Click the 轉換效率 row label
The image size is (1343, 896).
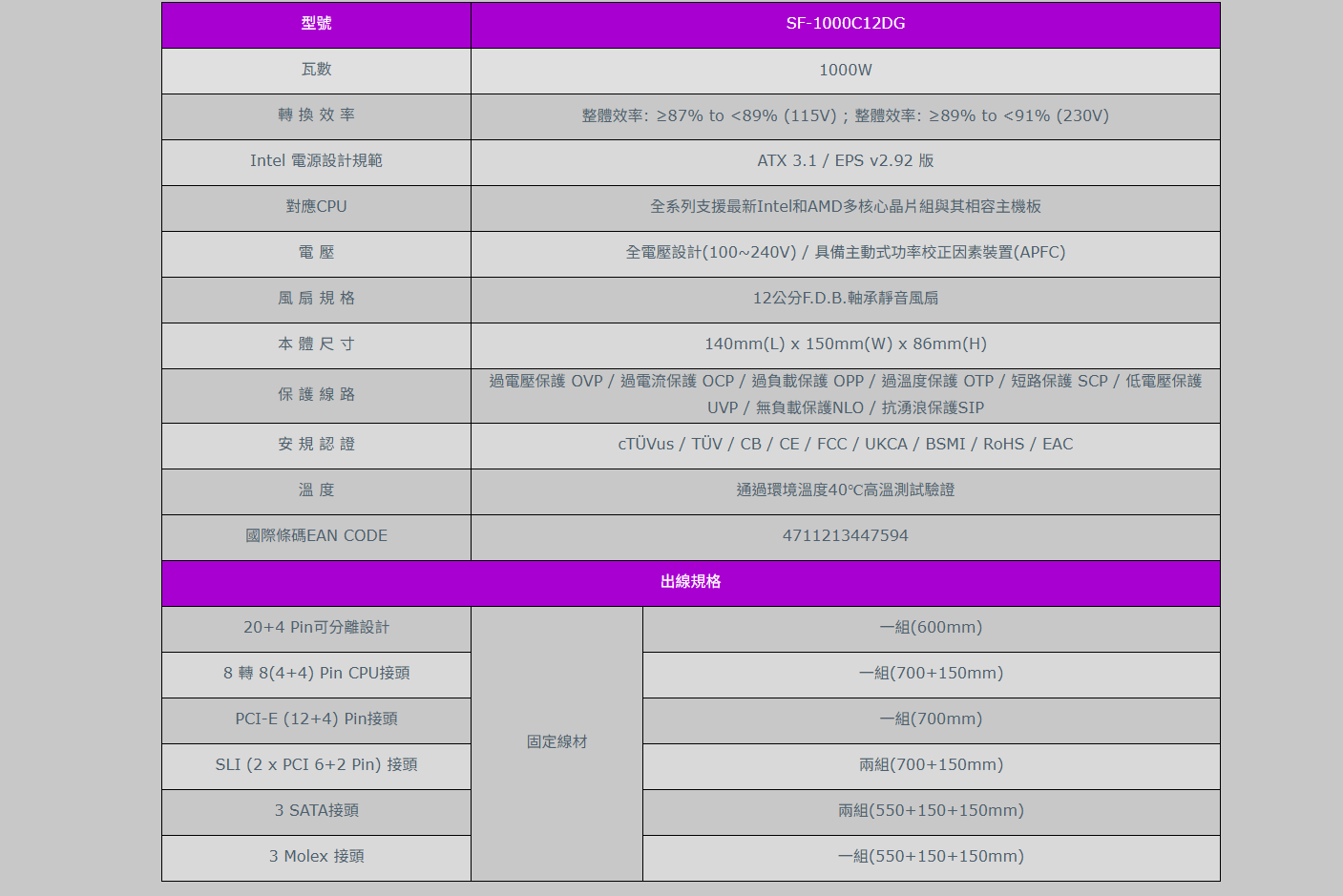316,115
